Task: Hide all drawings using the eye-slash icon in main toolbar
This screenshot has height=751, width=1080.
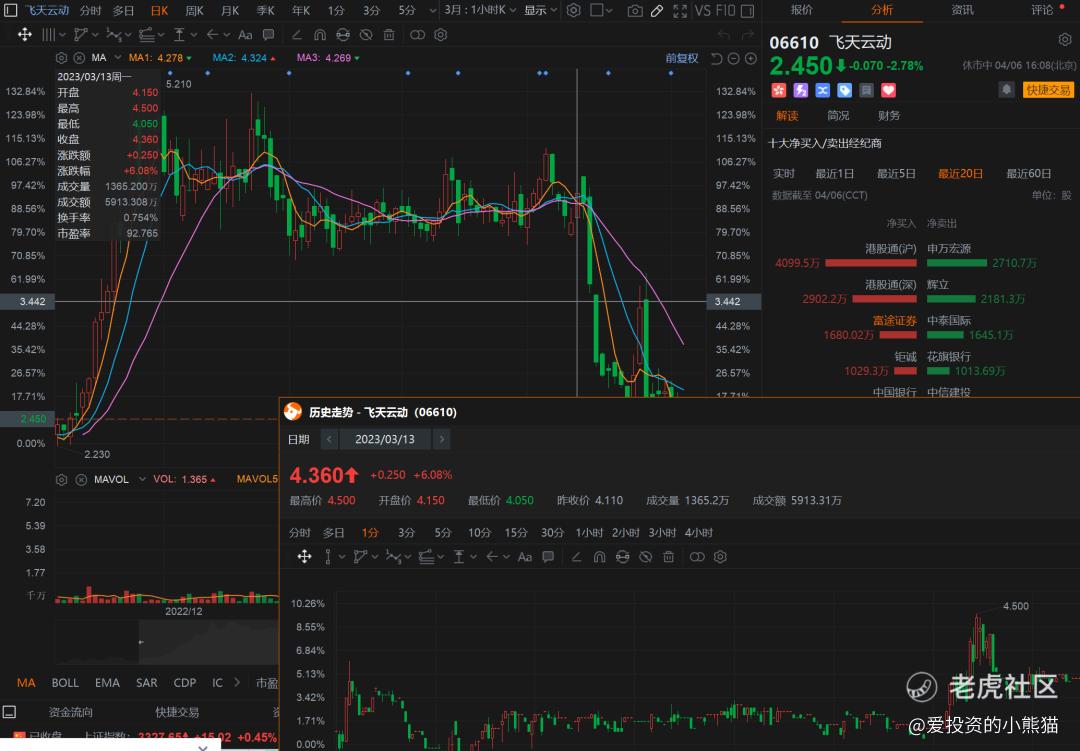Action: click(x=366, y=34)
